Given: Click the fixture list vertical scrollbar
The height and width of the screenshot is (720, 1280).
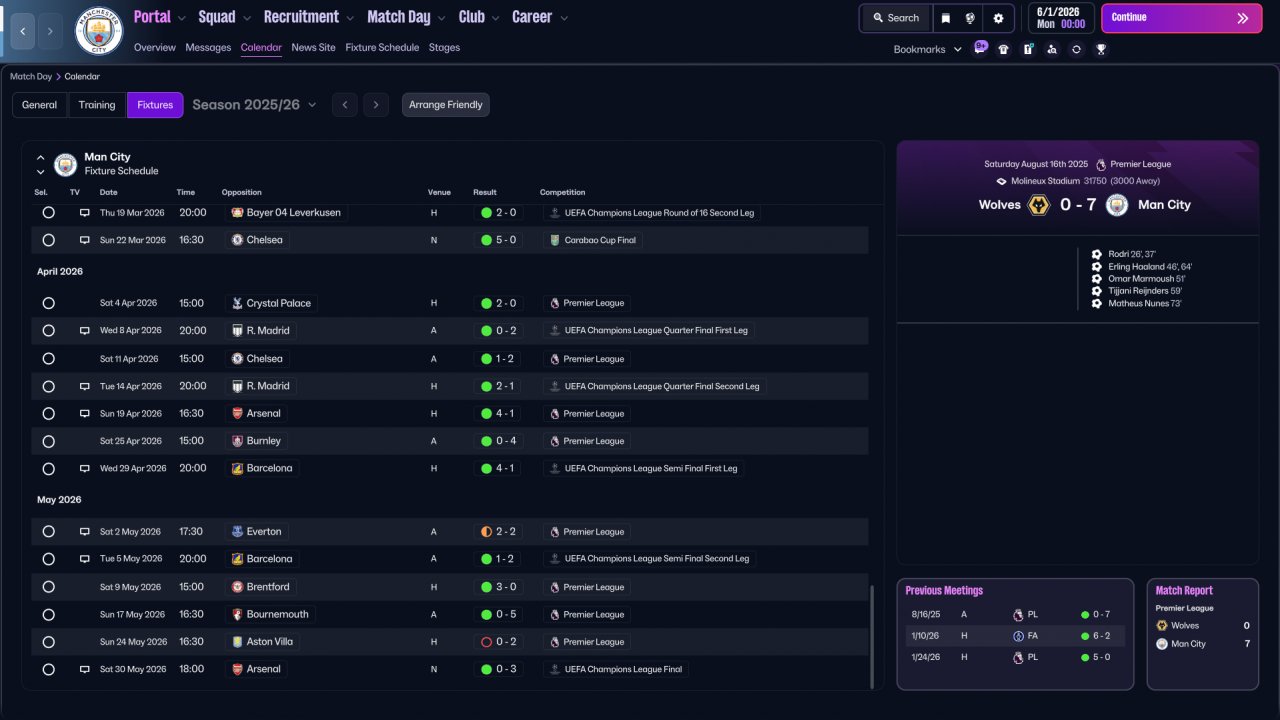Looking at the screenshot, I should (872, 636).
